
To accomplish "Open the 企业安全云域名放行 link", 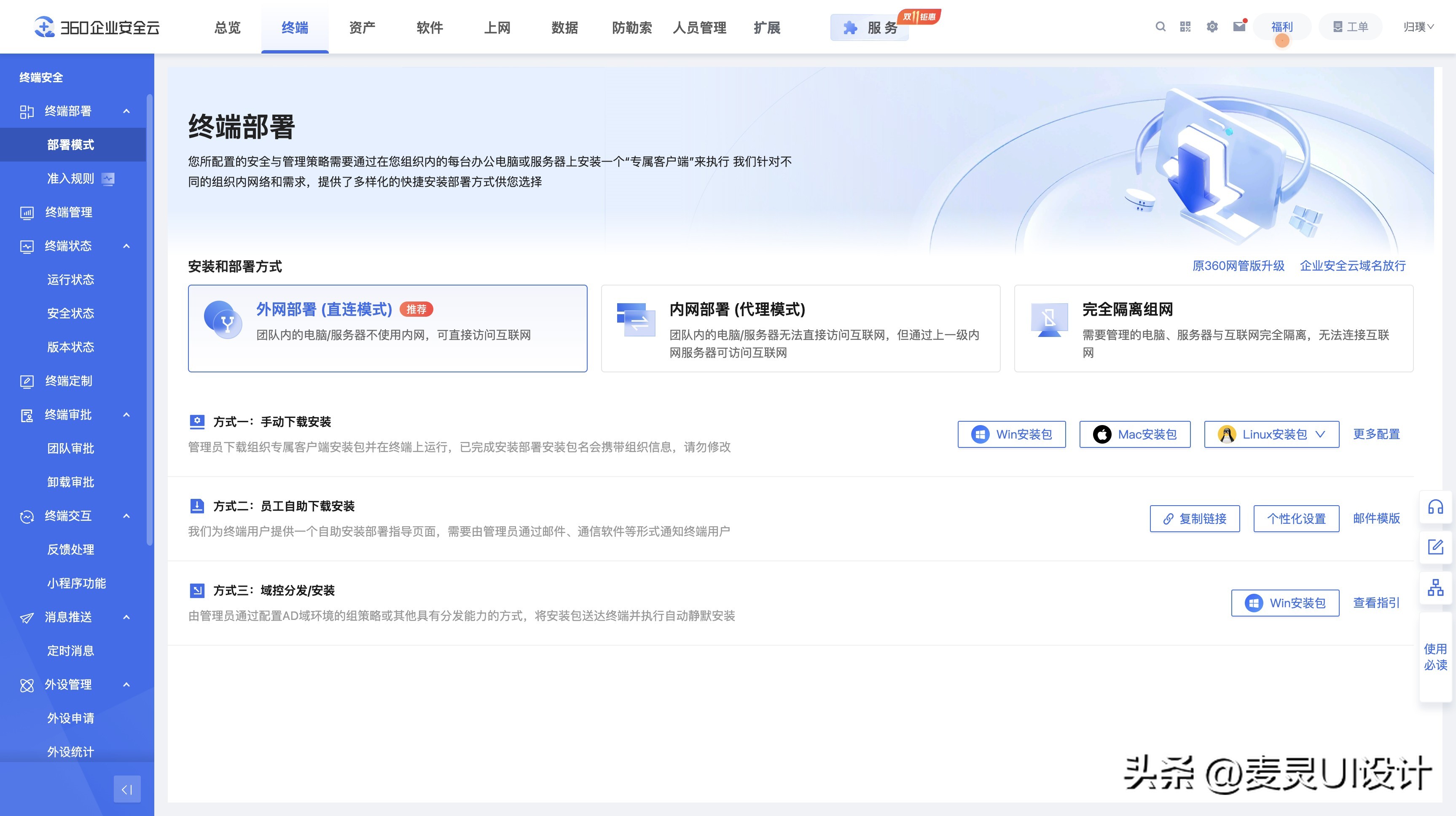I will click(1353, 265).
